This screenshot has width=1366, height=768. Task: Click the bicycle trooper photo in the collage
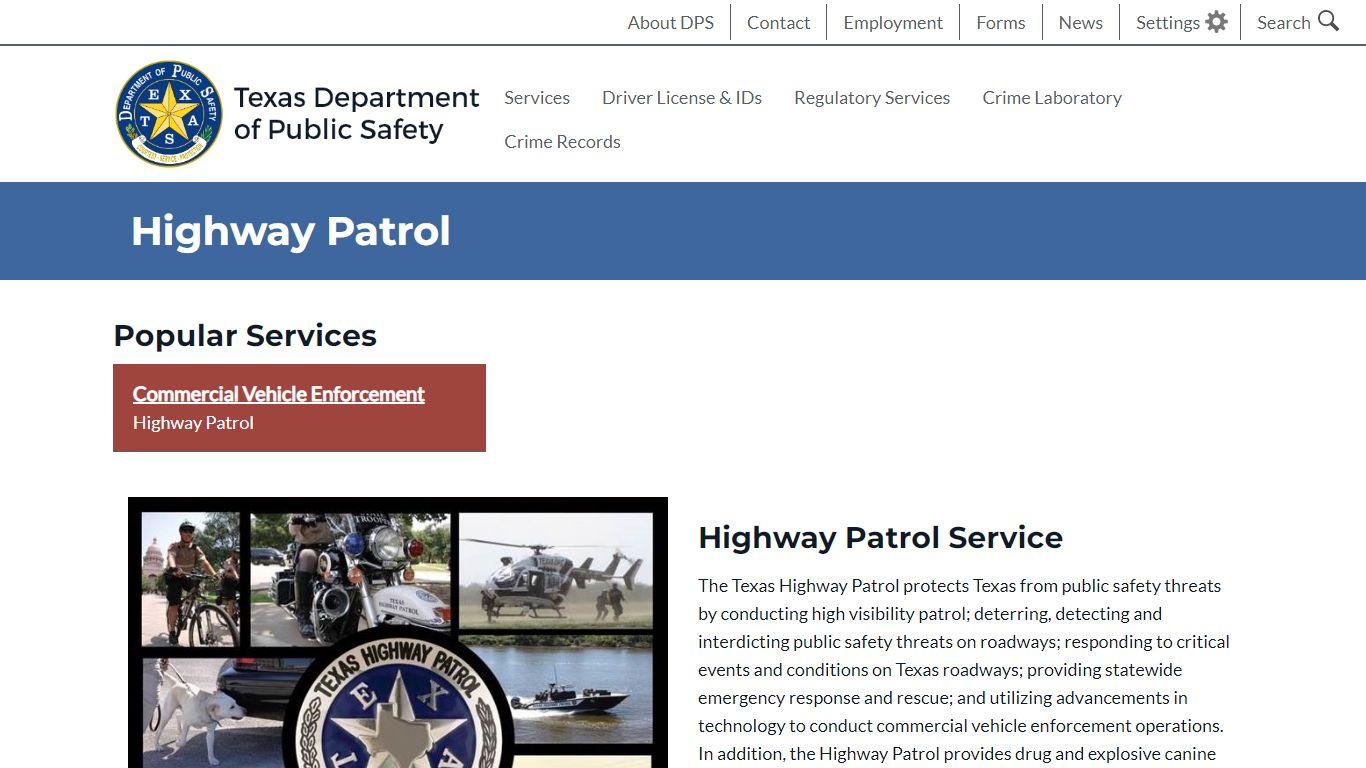[x=190, y=579]
